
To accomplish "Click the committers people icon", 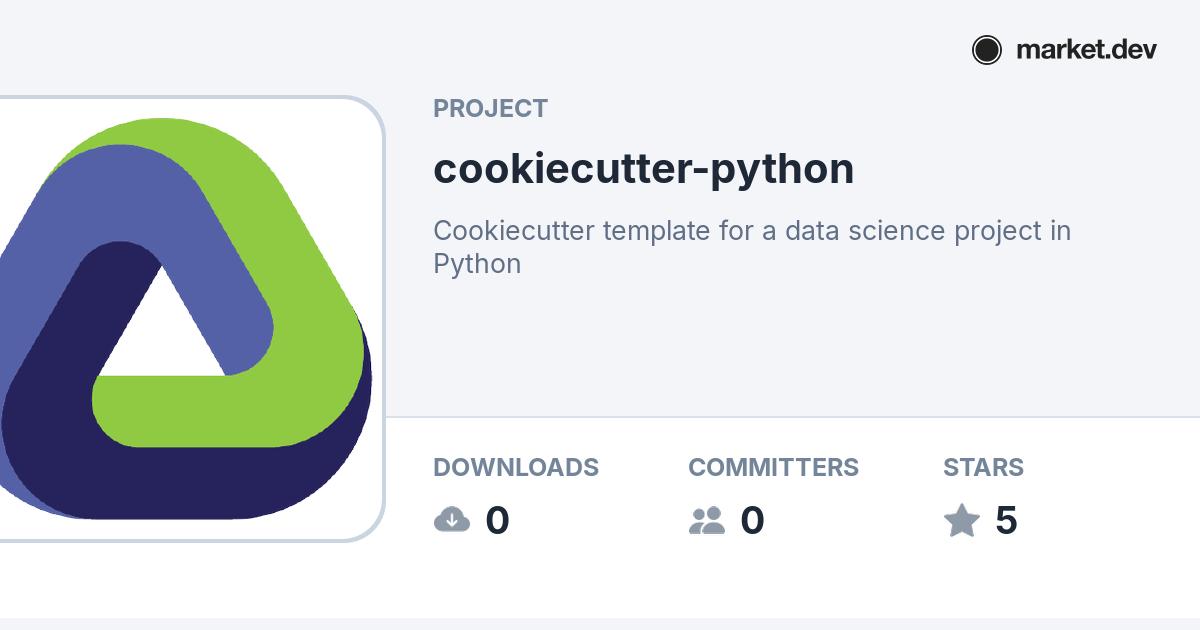I will pos(707,520).
